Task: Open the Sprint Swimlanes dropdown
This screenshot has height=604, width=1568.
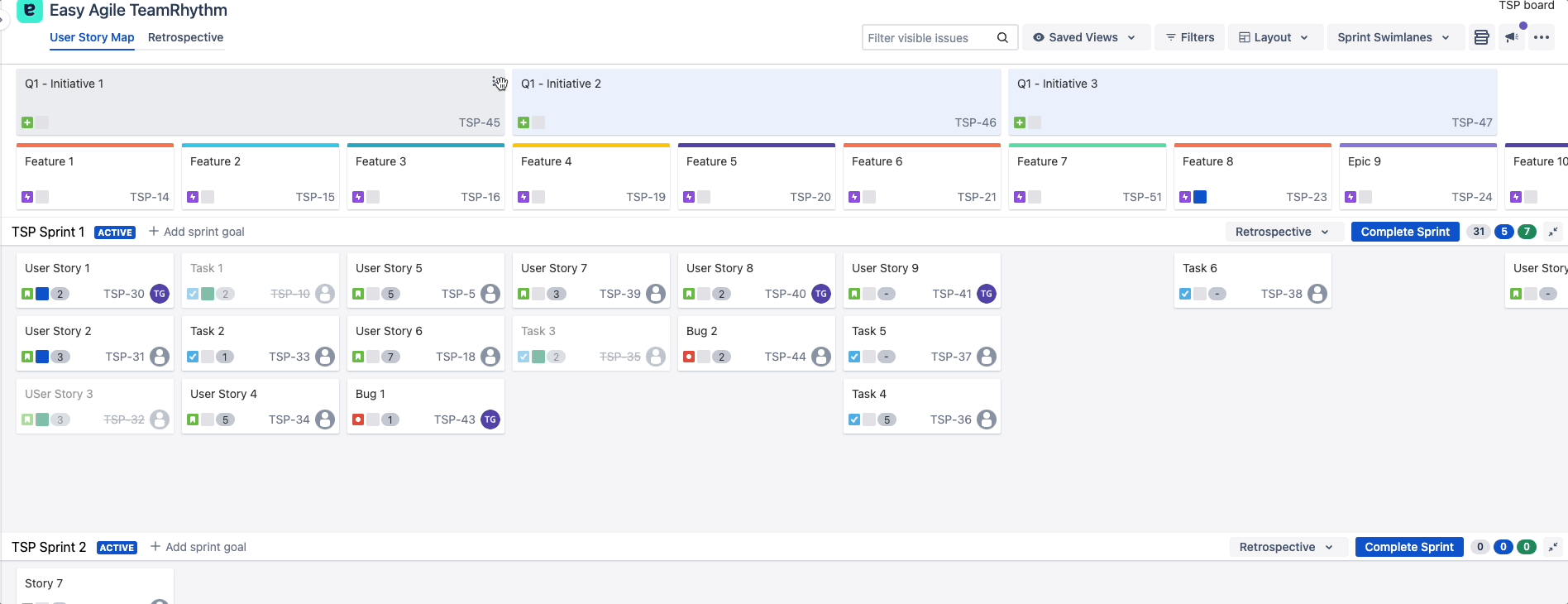Action: coord(1393,37)
